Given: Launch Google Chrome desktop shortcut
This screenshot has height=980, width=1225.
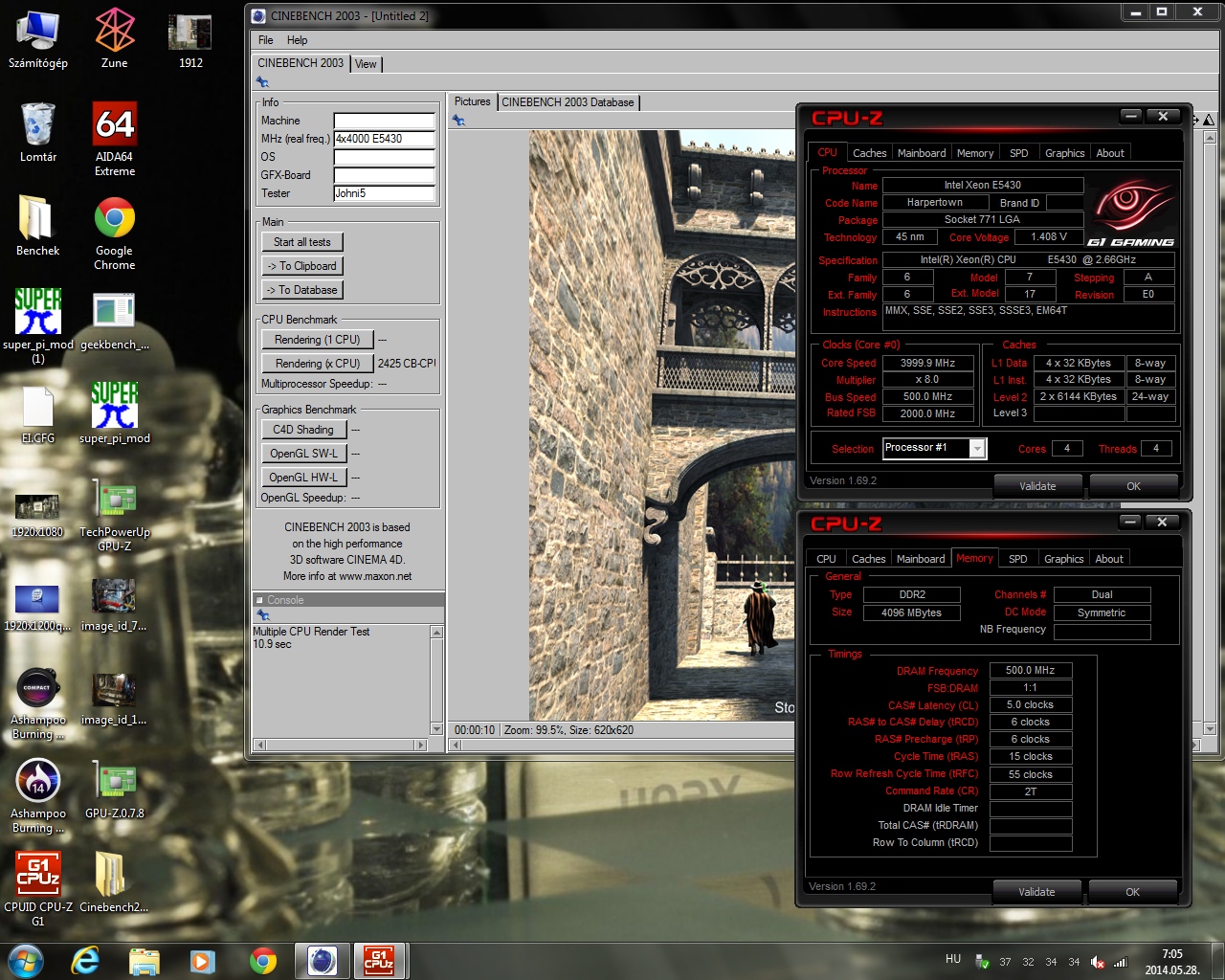Looking at the screenshot, I should (114, 233).
